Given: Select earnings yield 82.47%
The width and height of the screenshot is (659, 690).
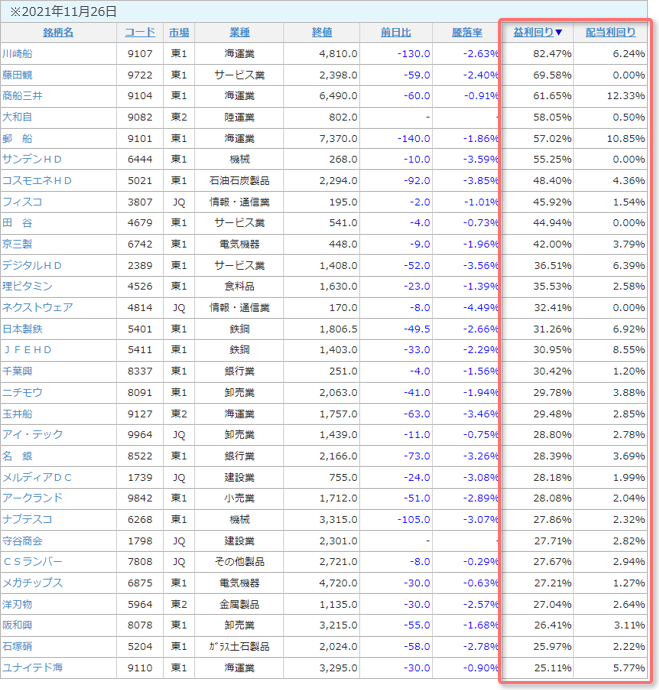Looking at the screenshot, I should [552, 54].
